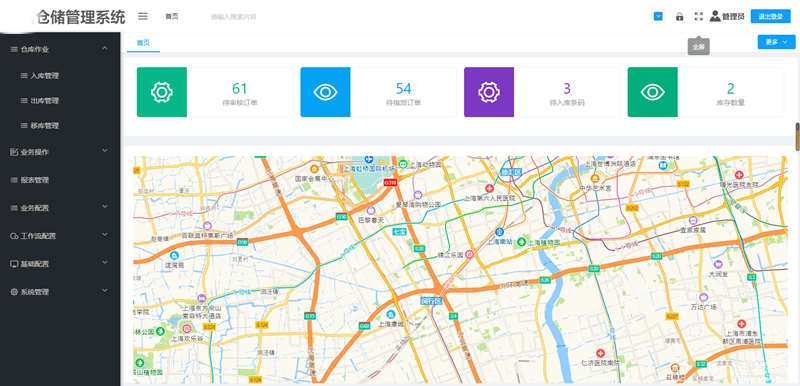The height and width of the screenshot is (386, 800).
Task: Click the 首页 breadcrumb link in header
Action: coord(172,16)
